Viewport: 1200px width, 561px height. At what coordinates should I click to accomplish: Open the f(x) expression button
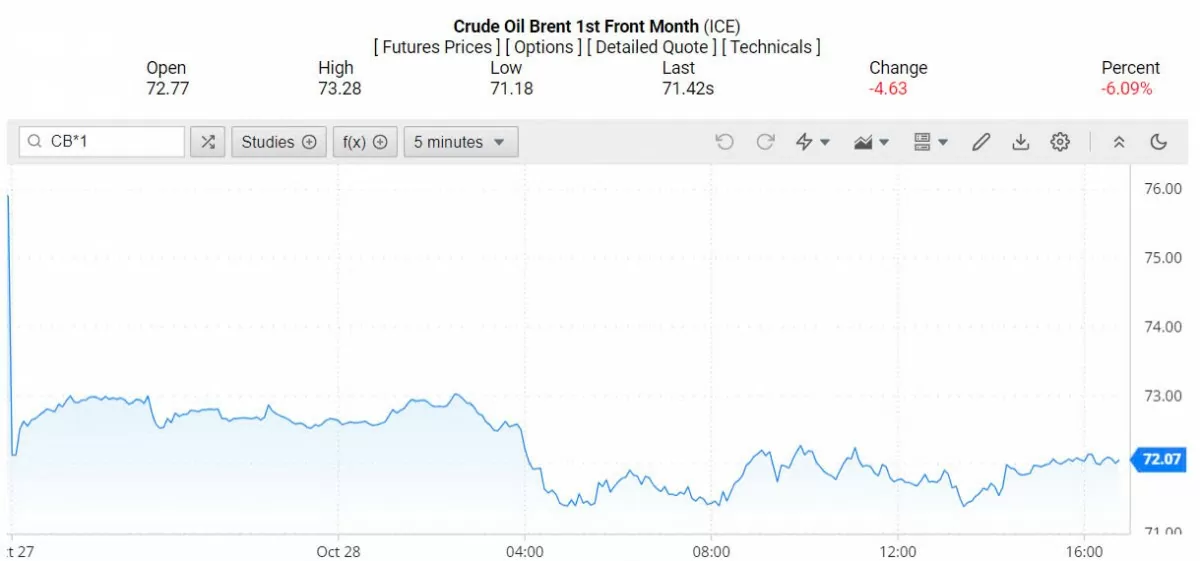364,142
